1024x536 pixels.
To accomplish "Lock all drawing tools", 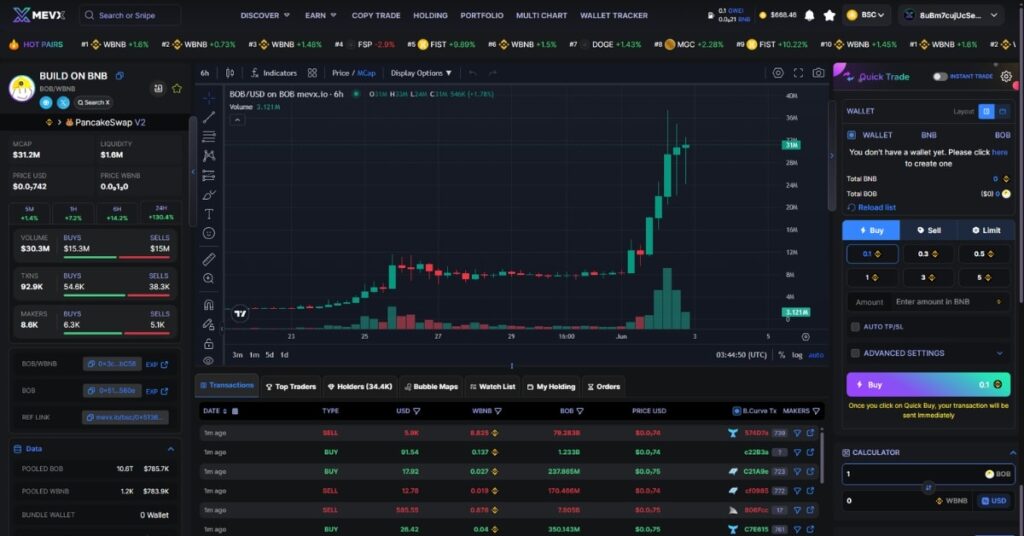I will tap(208, 343).
